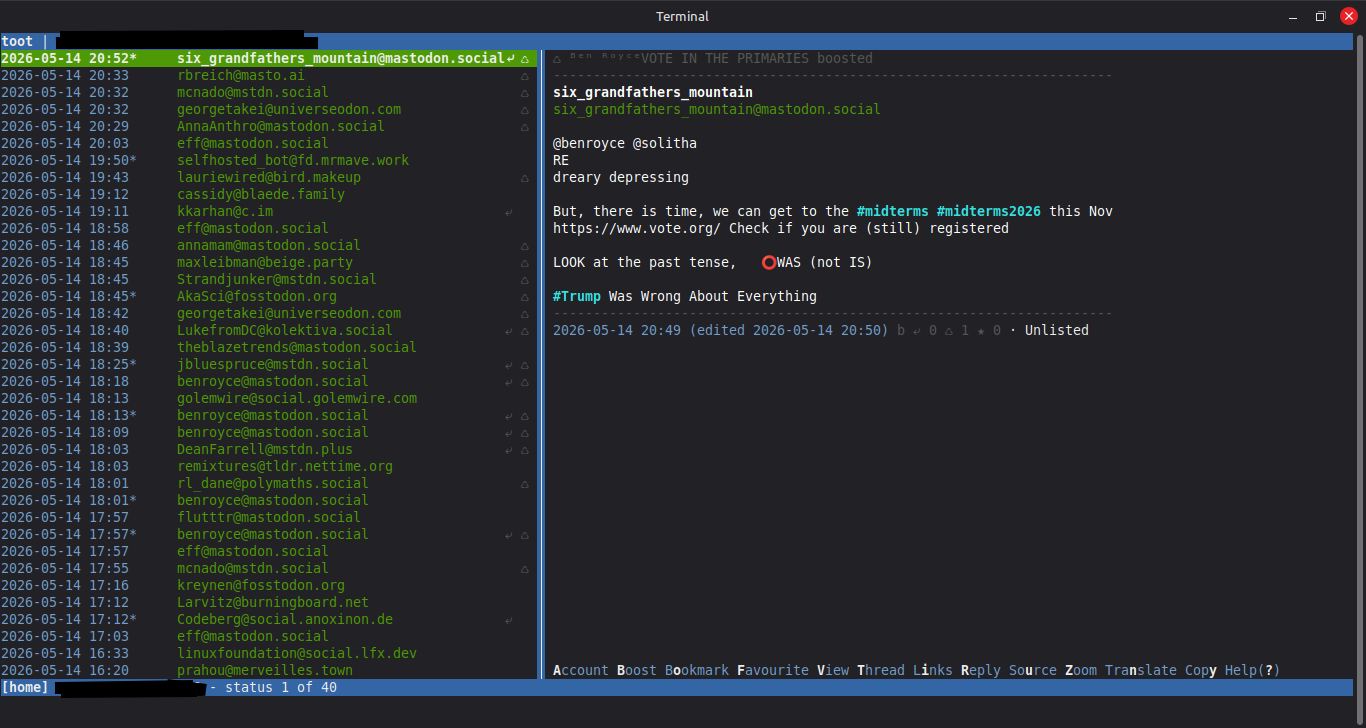Open the https://www.vote.org/ link

point(637,228)
